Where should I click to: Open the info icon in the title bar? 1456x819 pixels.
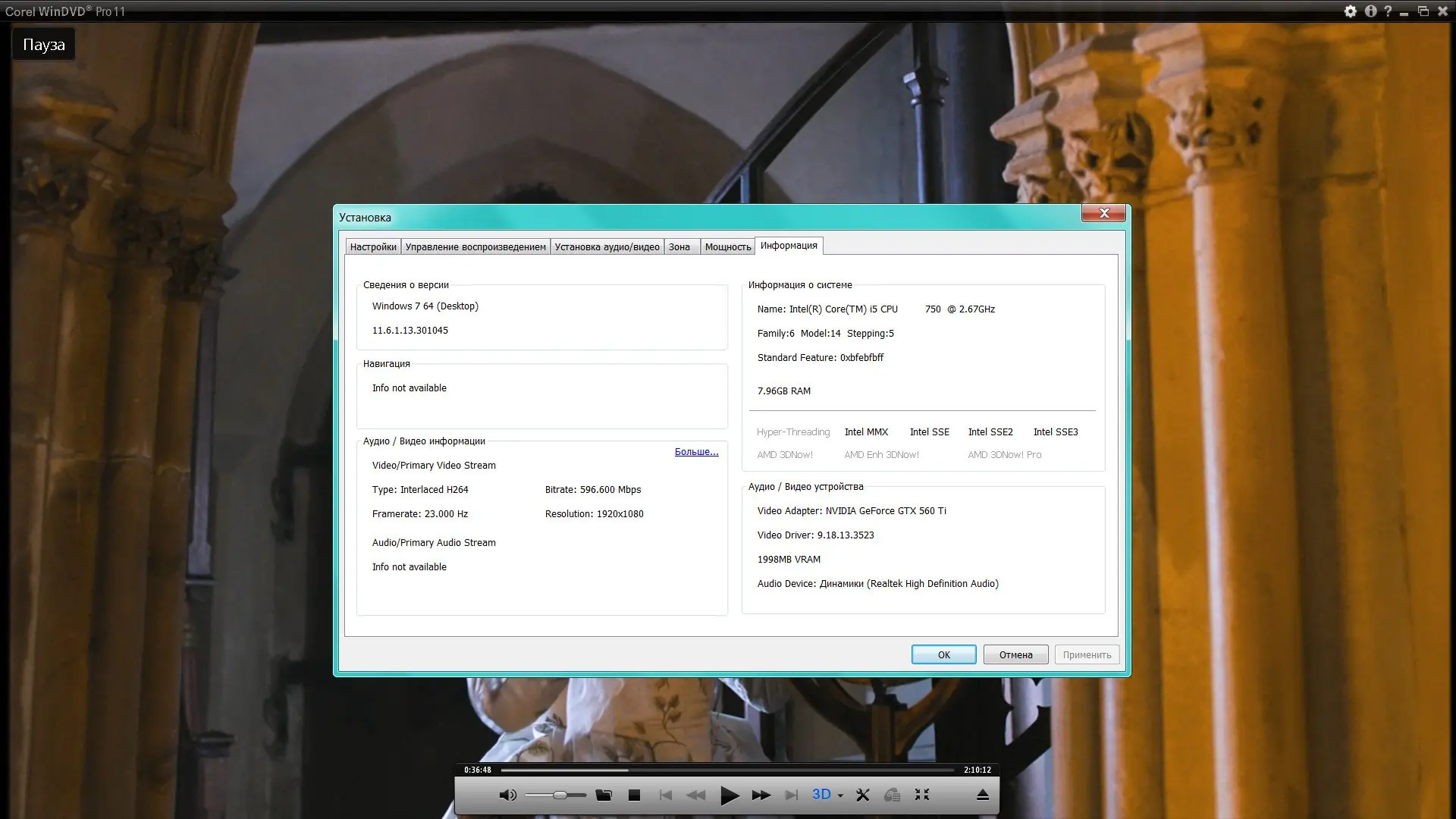coord(1370,11)
